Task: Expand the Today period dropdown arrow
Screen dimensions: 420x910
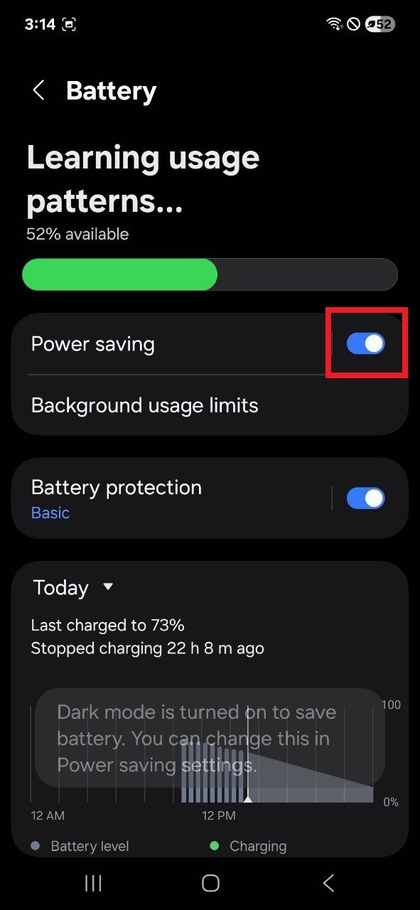Action: point(108,587)
